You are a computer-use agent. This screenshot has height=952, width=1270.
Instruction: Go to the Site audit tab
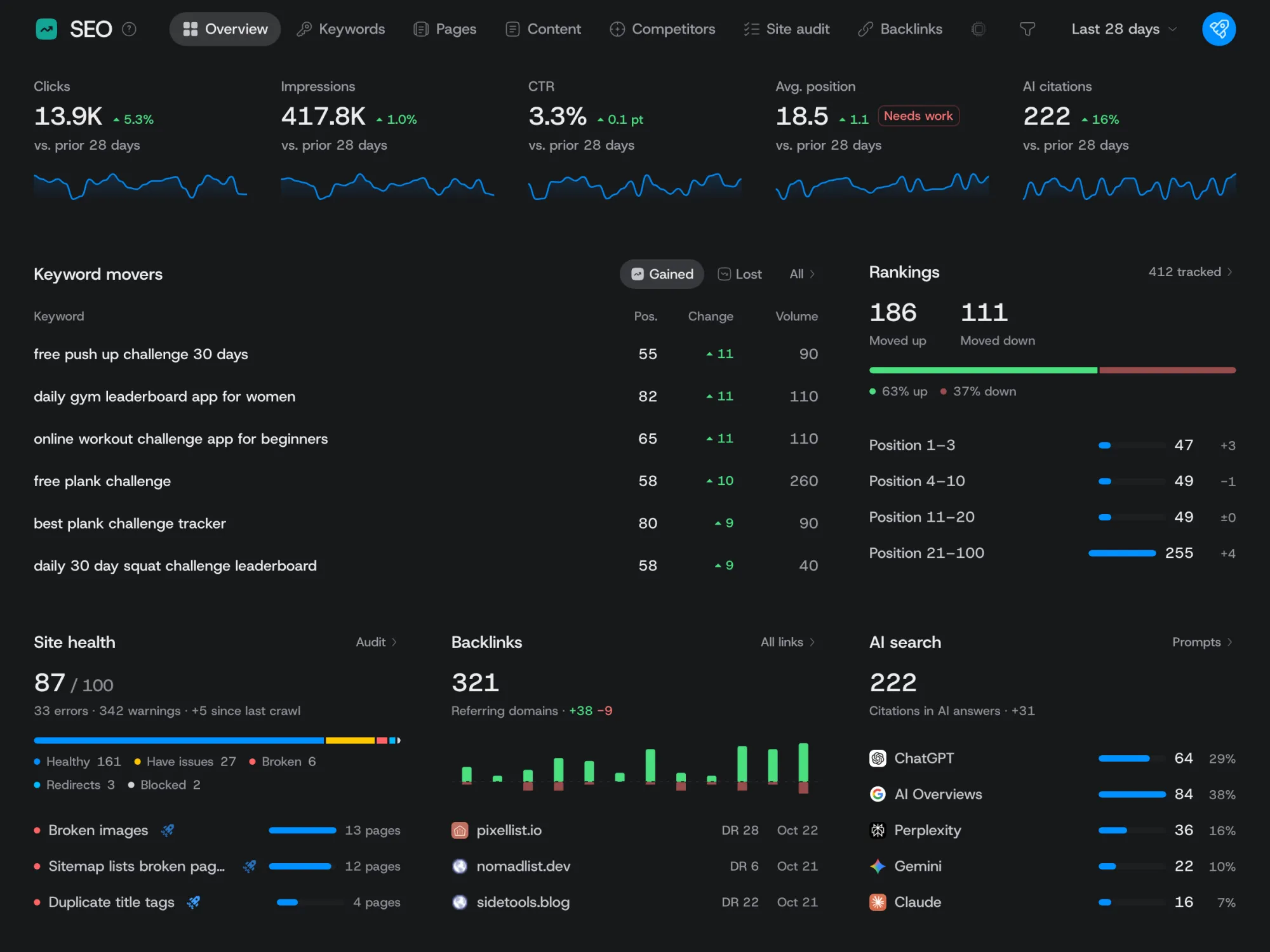point(787,29)
